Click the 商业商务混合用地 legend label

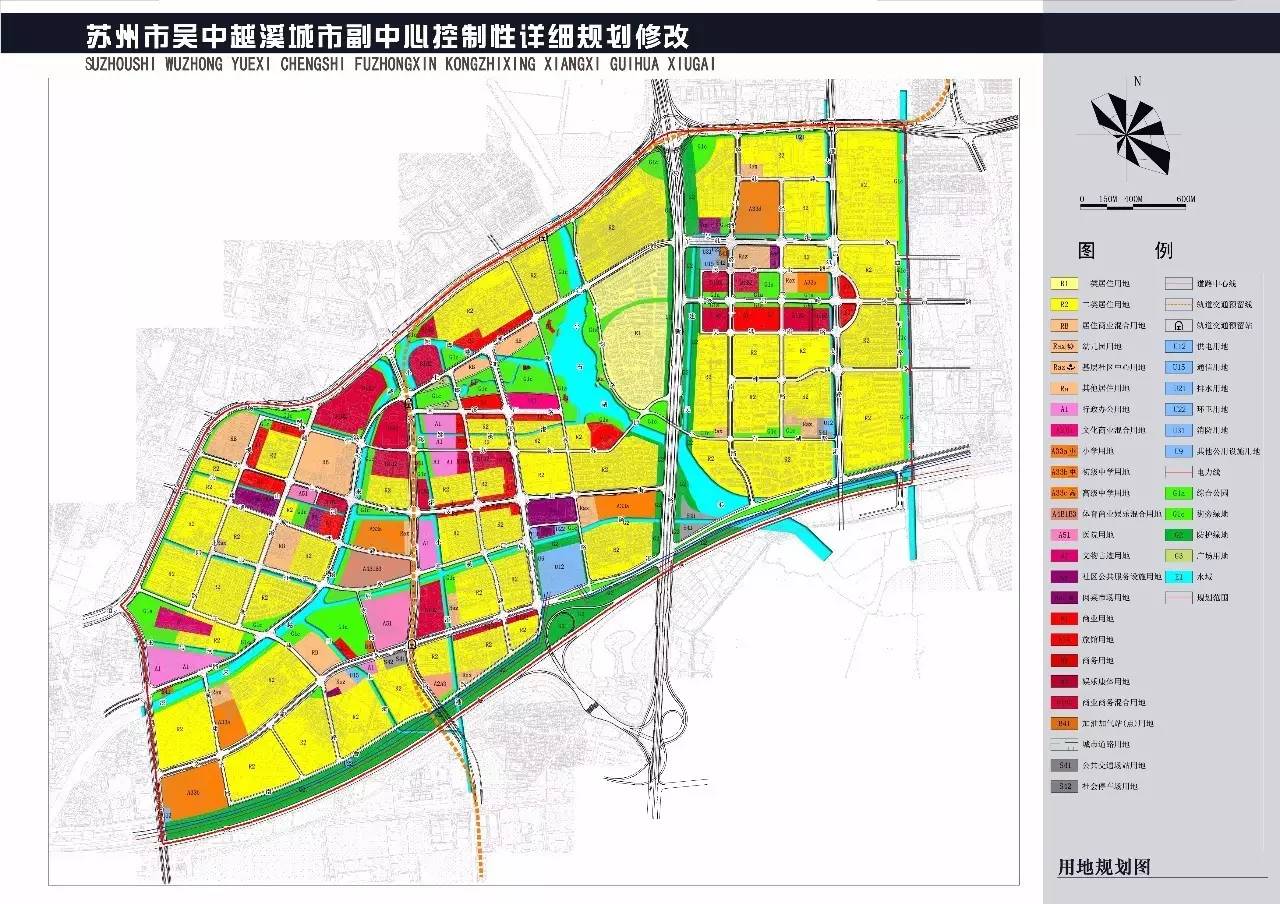point(1114,702)
